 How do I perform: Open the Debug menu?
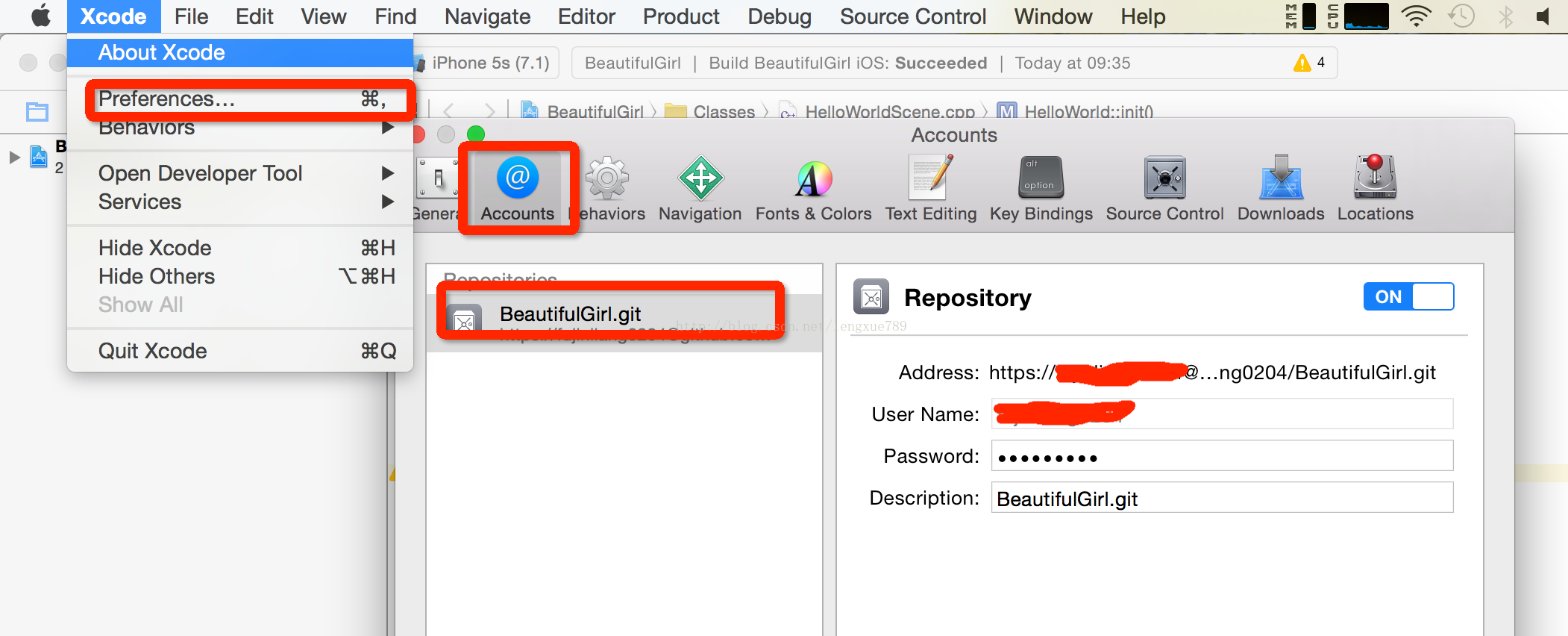pyautogui.click(x=780, y=16)
